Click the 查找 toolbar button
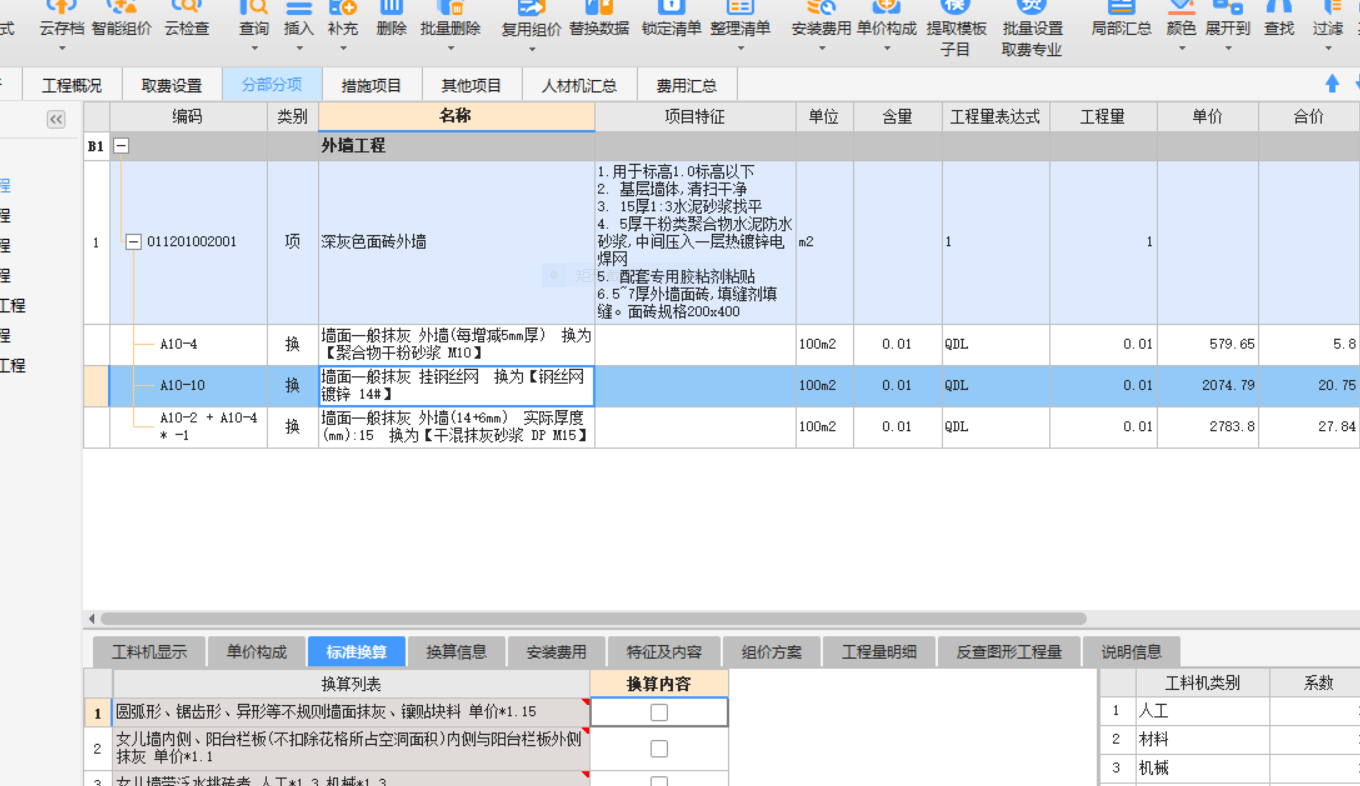The width and height of the screenshot is (1360, 786). tap(1279, 20)
